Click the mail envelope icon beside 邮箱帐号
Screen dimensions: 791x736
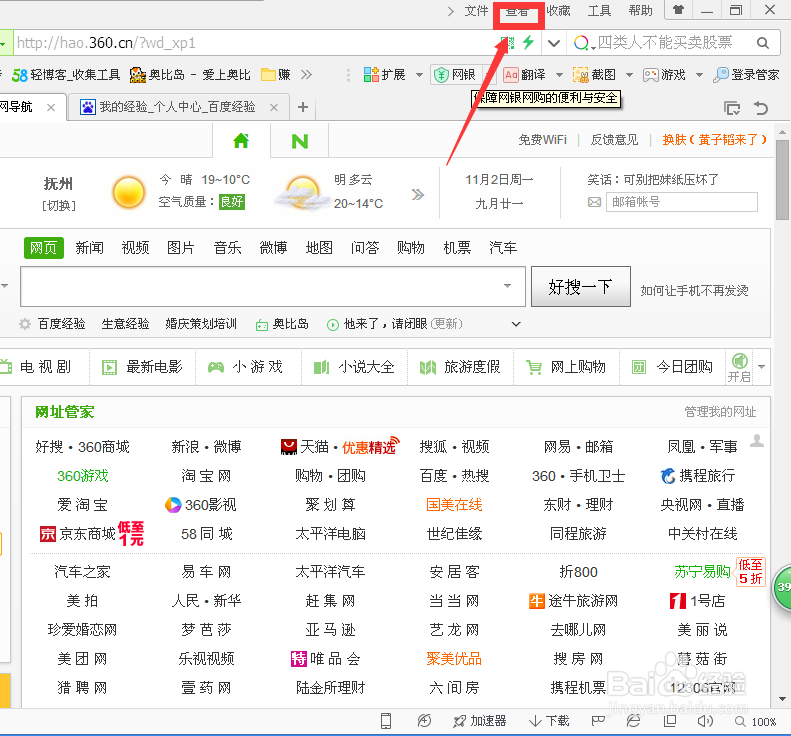pyautogui.click(x=594, y=202)
